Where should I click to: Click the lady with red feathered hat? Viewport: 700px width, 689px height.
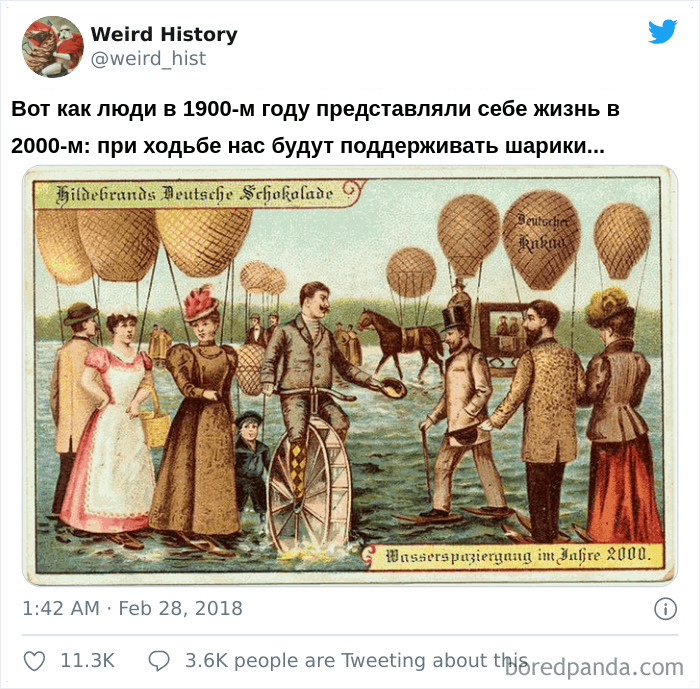pos(196,411)
